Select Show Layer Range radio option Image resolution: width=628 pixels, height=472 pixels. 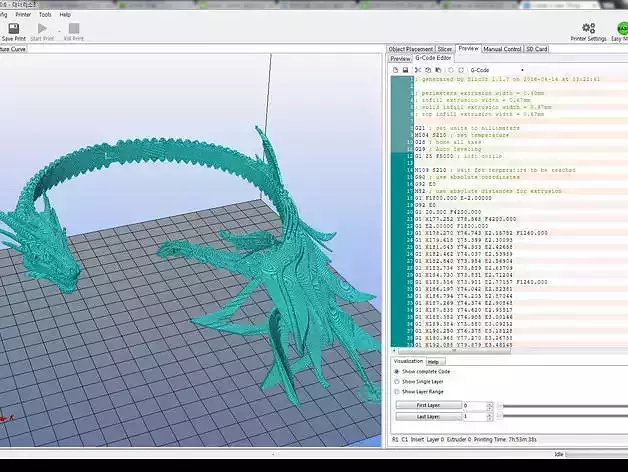[x=397, y=392]
